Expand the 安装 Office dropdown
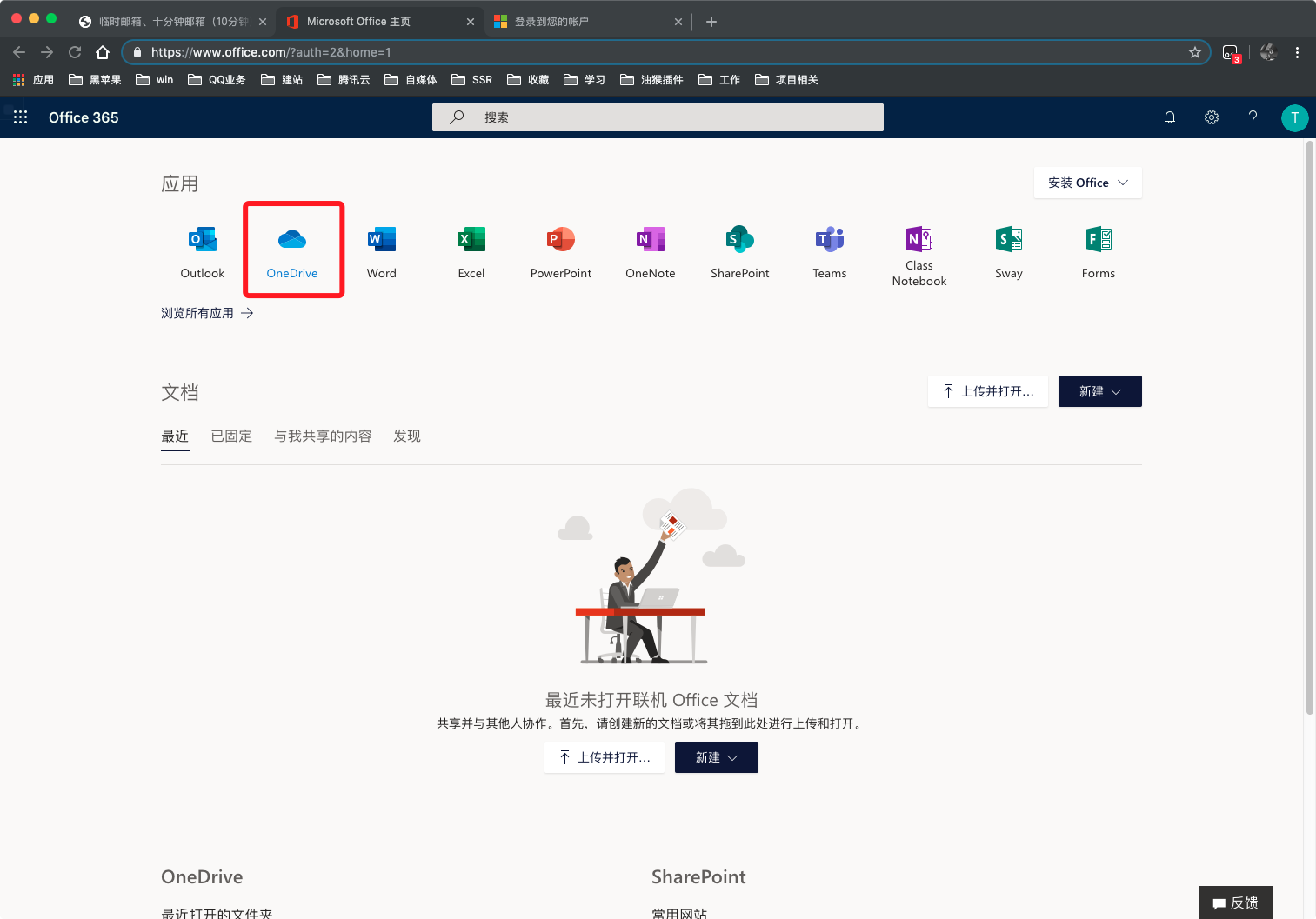The width and height of the screenshot is (1316, 919). (x=1088, y=183)
